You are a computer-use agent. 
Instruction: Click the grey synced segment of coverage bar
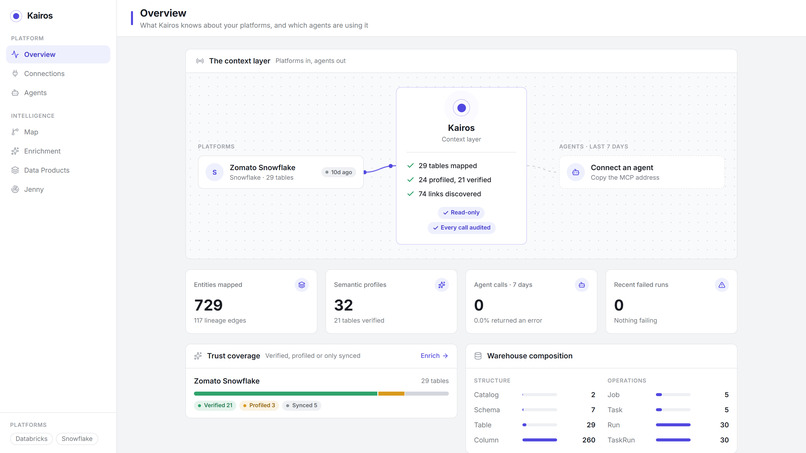click(x=427, y=394)
